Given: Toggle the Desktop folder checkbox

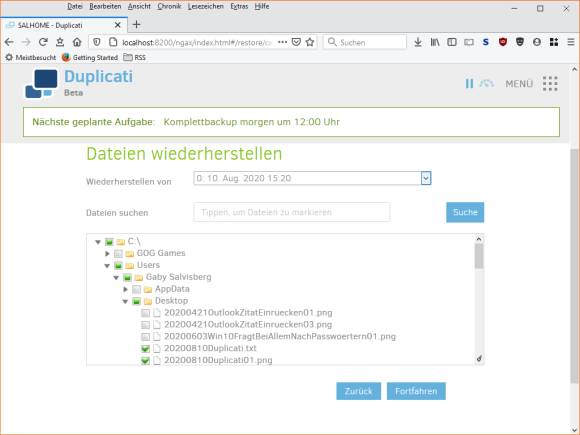Looking at the screenshot, I should pyautogui.click(x=136, y=301).
